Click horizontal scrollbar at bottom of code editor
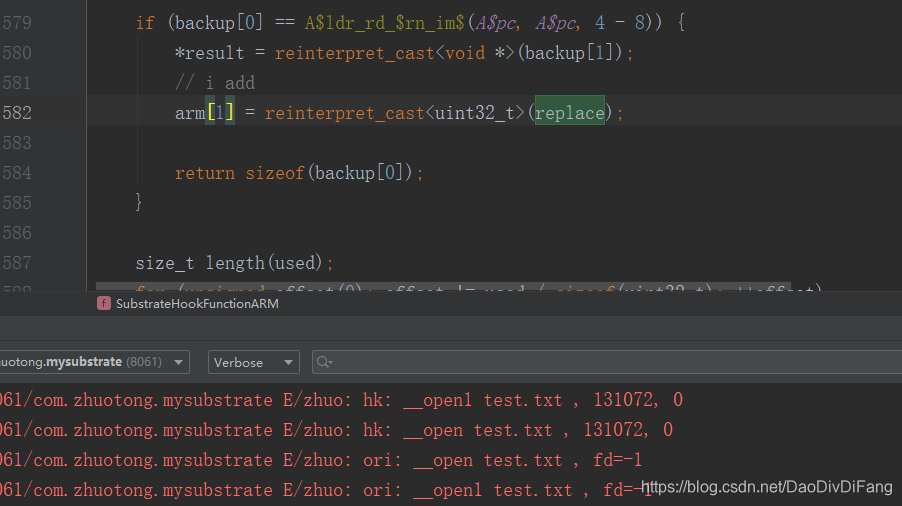This screenshot has width=902, height=506. pos(443,286)
